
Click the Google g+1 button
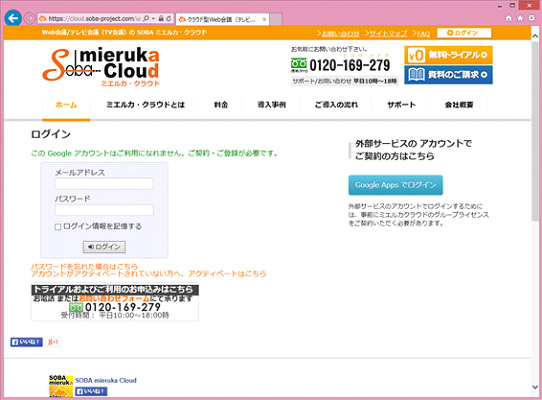pos(53,342)
